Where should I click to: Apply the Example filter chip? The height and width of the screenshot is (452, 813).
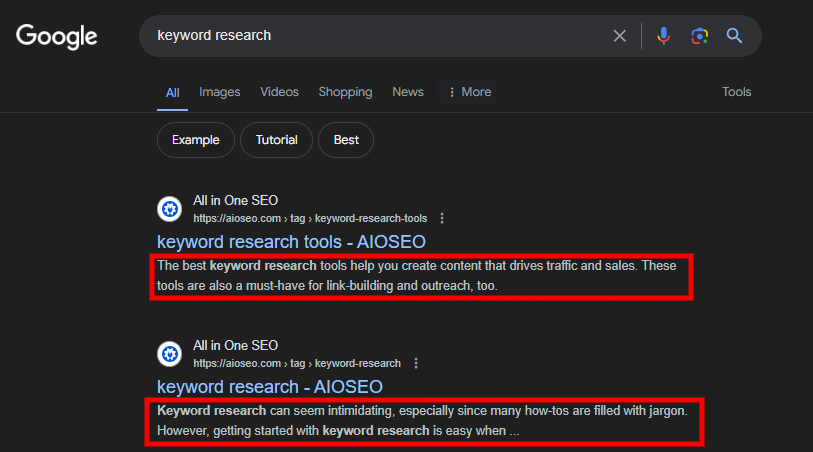click(x=196, y=140)
